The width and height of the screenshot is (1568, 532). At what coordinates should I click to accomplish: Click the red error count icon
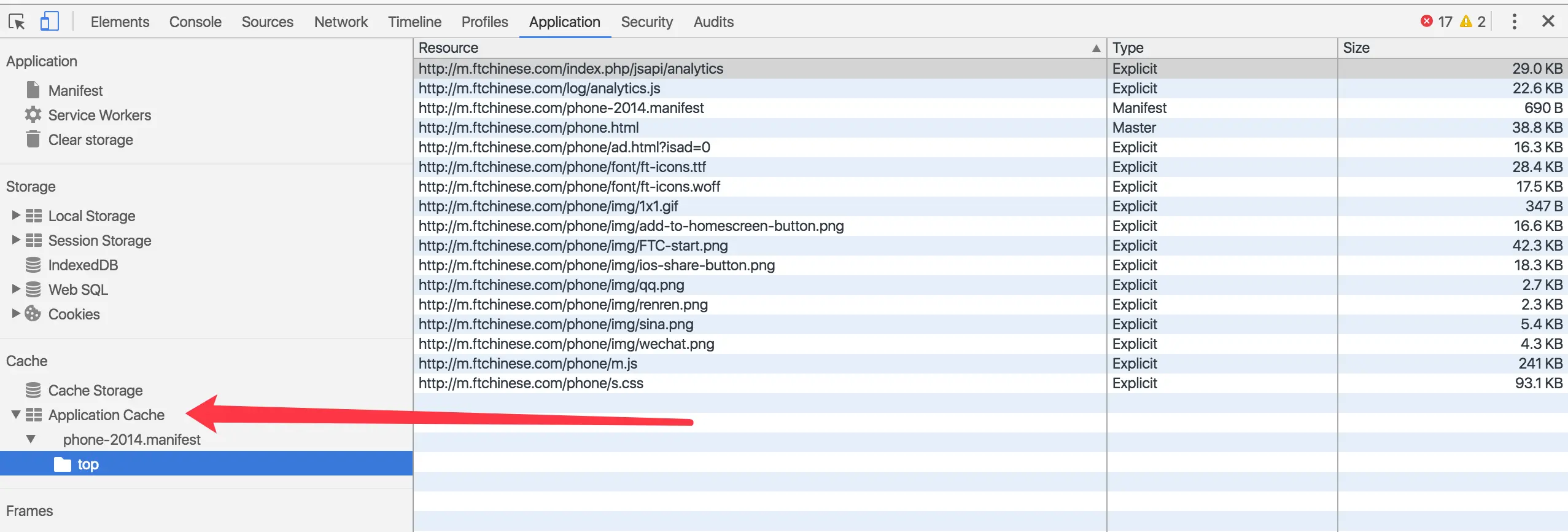[1427, 22]
